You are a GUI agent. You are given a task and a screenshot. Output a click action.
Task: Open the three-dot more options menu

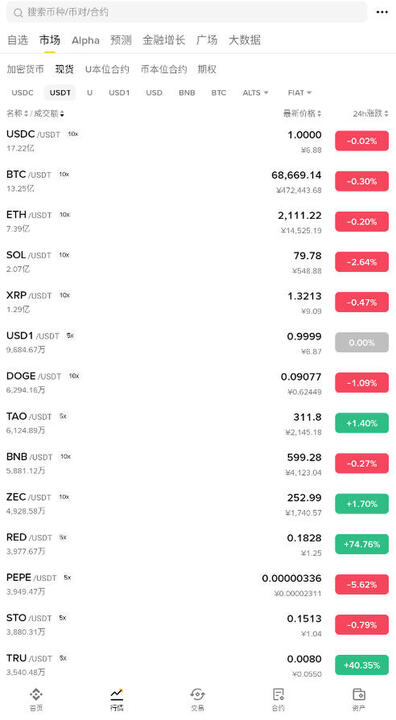[x=382, y=12]
